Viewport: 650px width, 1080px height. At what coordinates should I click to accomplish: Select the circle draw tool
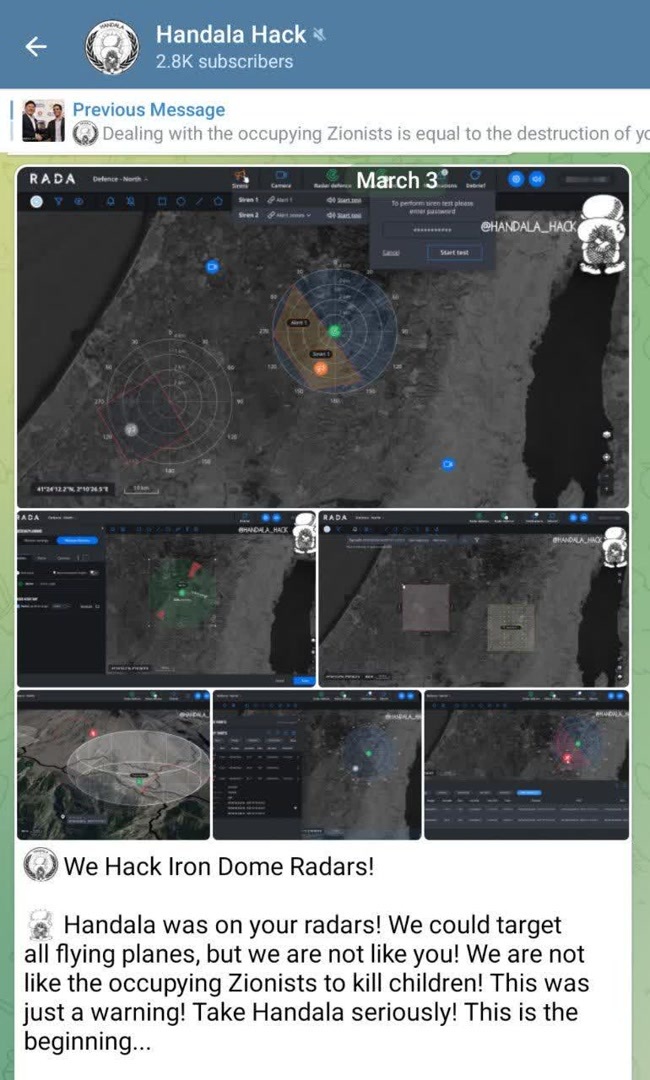[x=181, y=201]
